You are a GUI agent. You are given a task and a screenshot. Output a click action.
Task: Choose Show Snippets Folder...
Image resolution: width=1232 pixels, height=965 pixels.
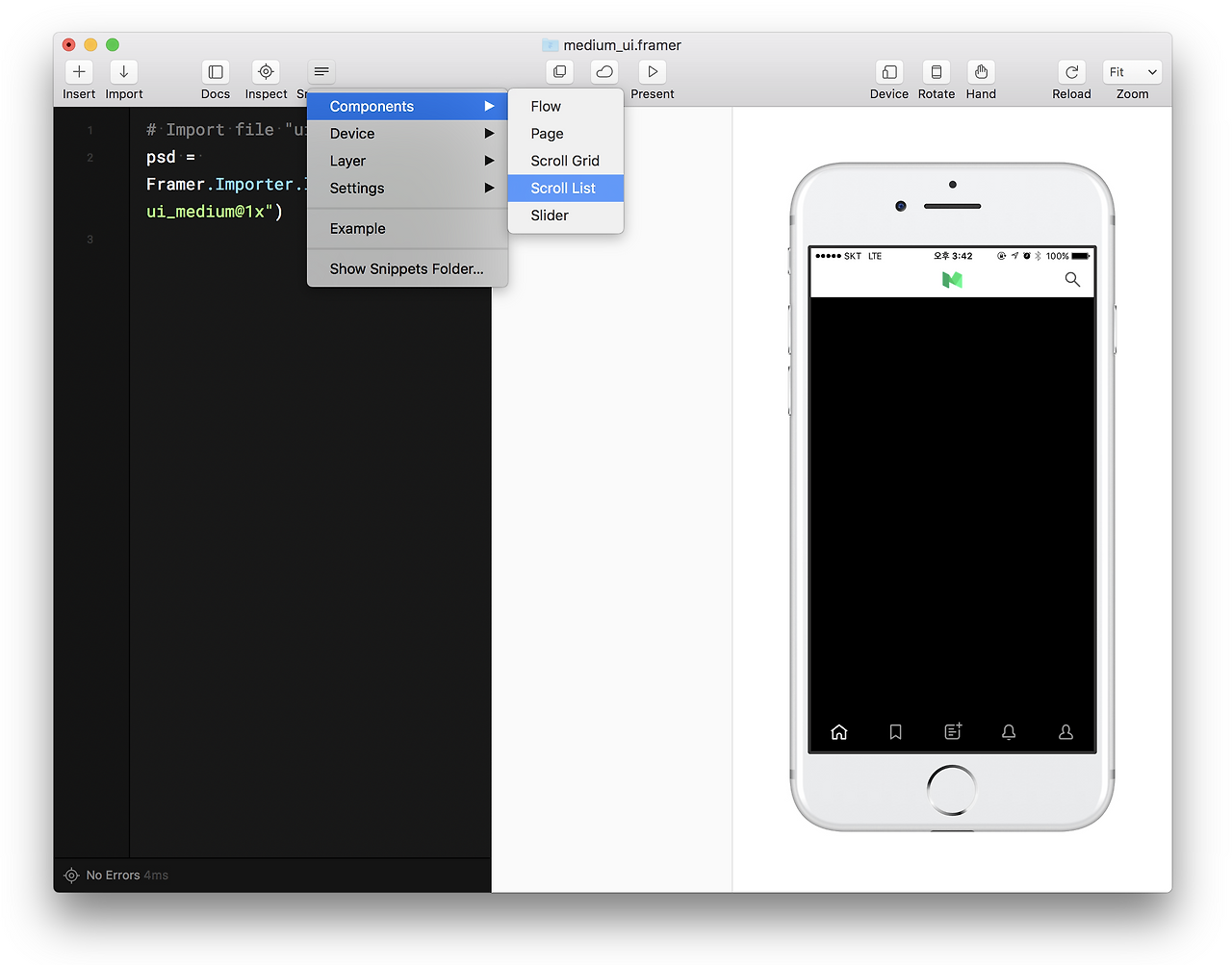(407, 269)
